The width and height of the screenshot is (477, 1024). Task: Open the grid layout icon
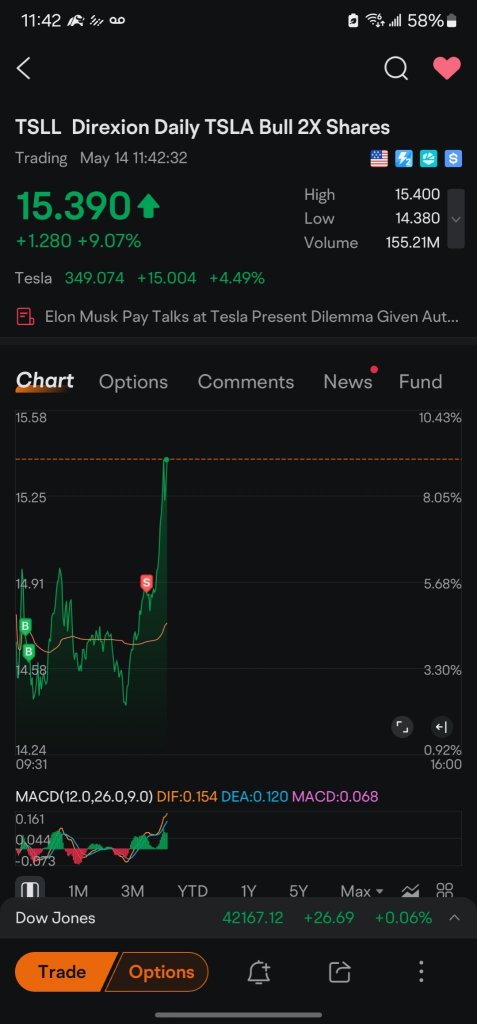[445, 891]
